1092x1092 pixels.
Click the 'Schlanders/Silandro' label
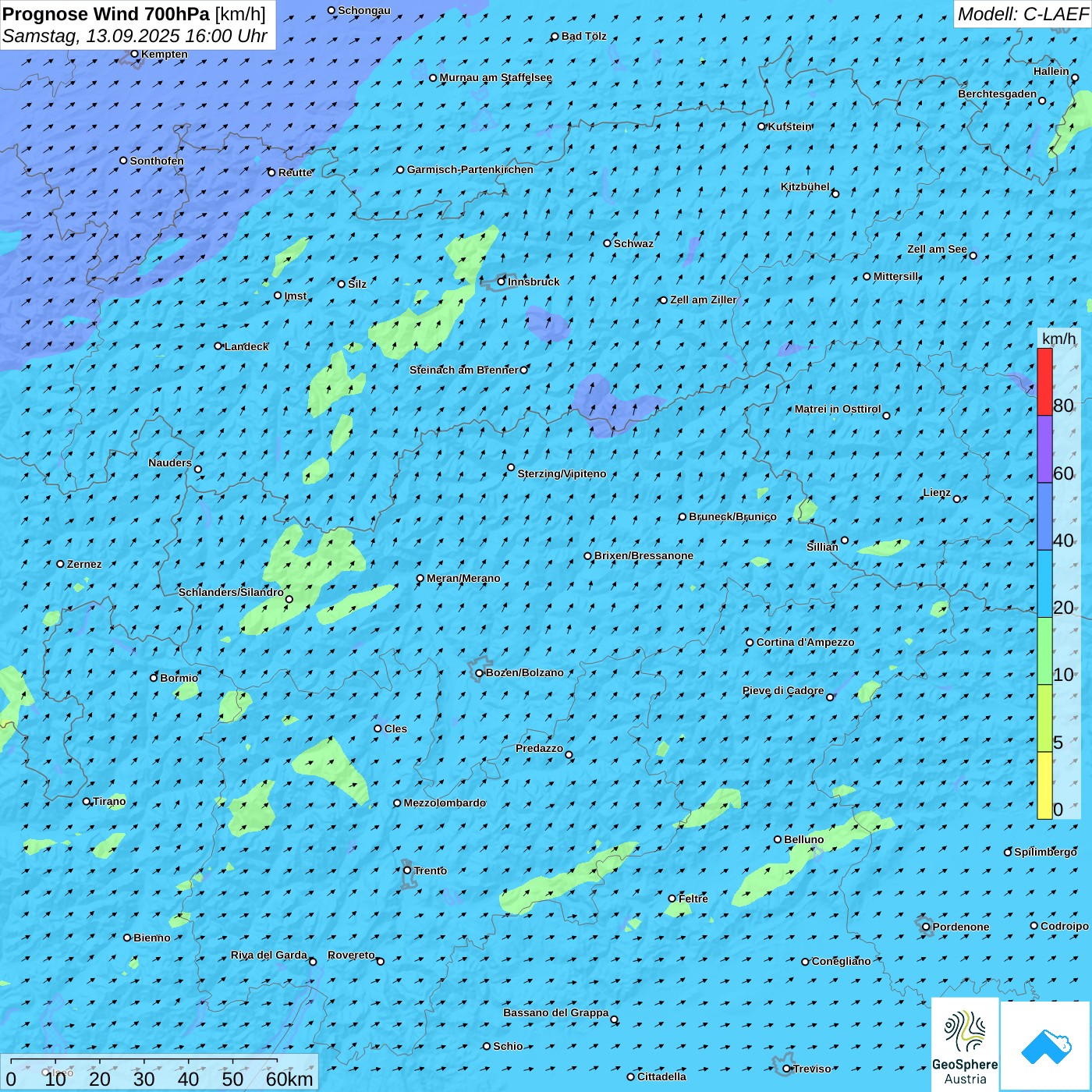pos(231,592)
